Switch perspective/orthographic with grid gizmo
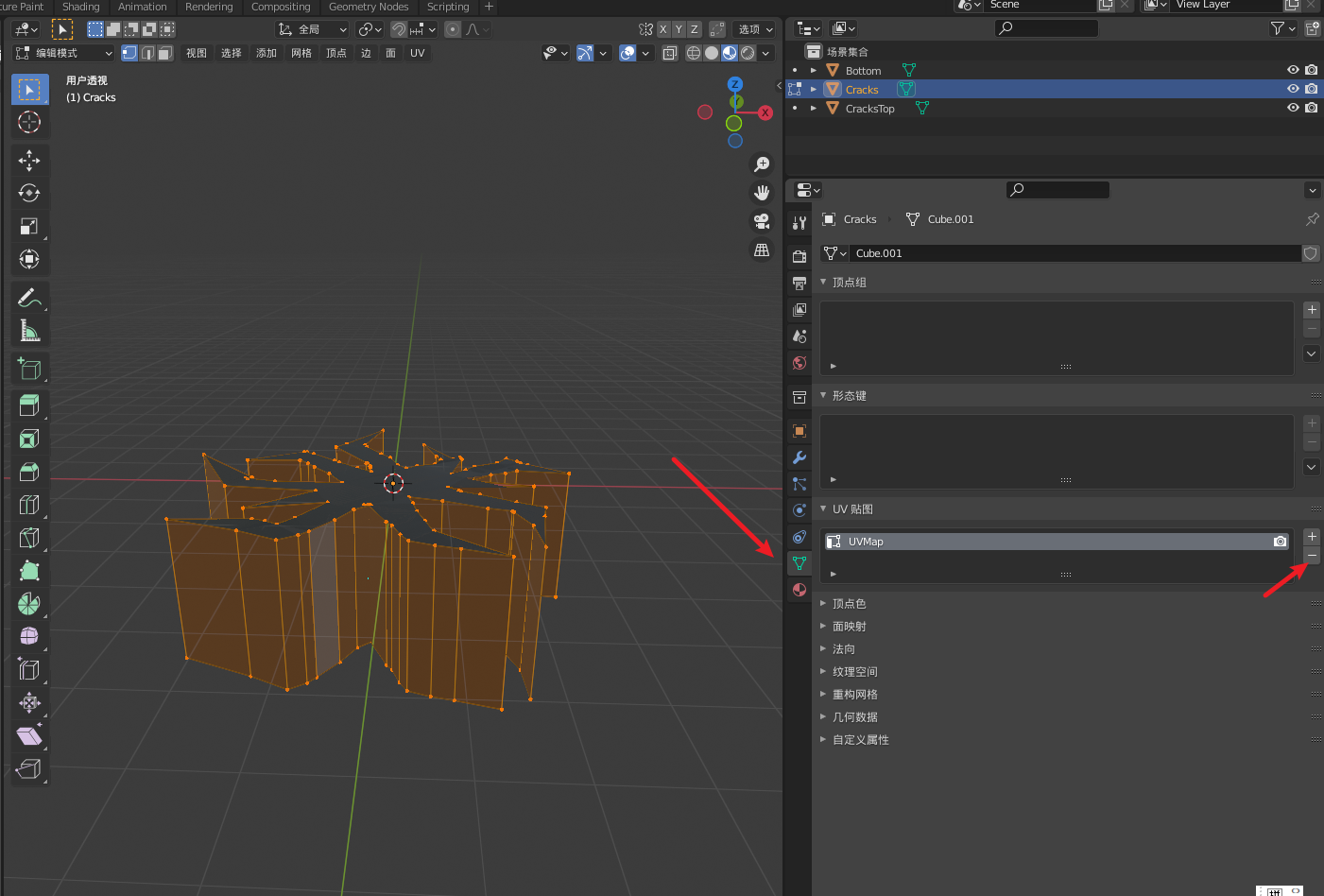Viewport: 1324px width, 896px height. click(762, 250)
